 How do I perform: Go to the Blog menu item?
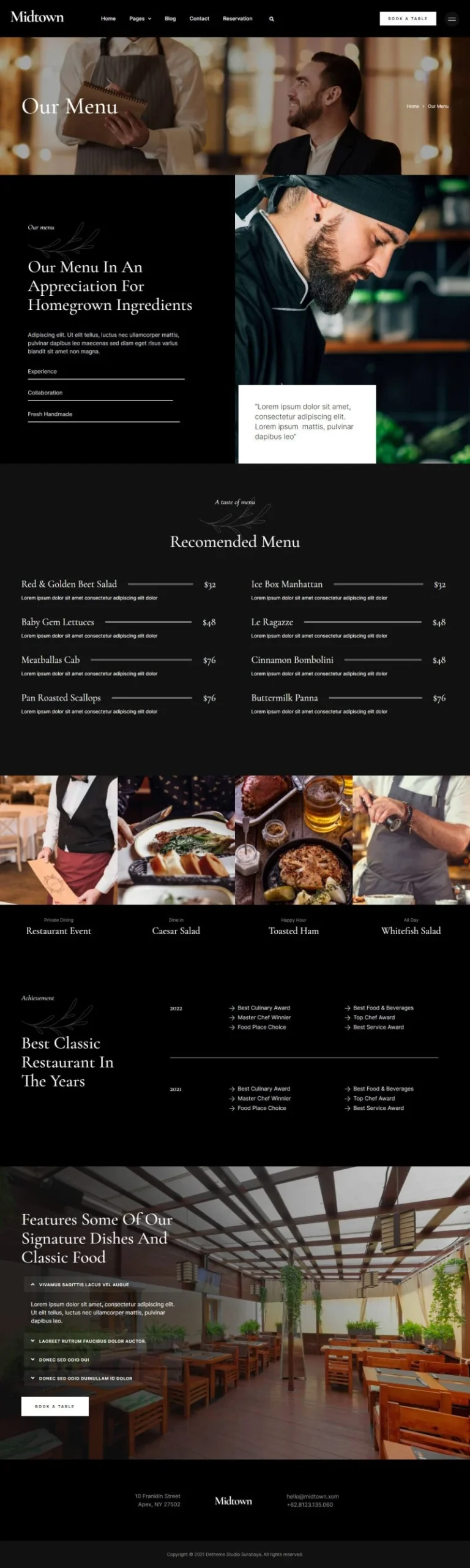point(170,19)
